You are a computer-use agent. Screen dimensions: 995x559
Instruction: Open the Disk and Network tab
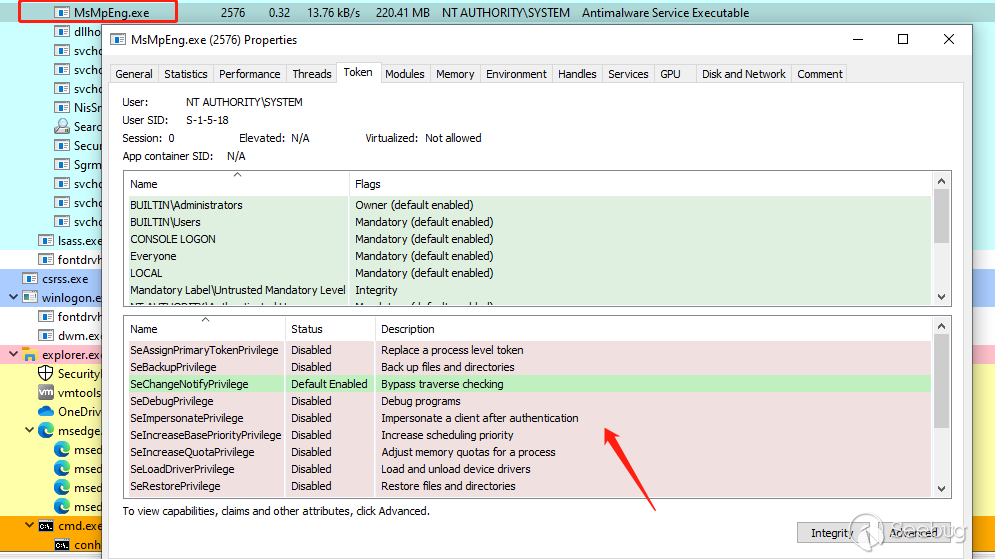coord(743,74)
